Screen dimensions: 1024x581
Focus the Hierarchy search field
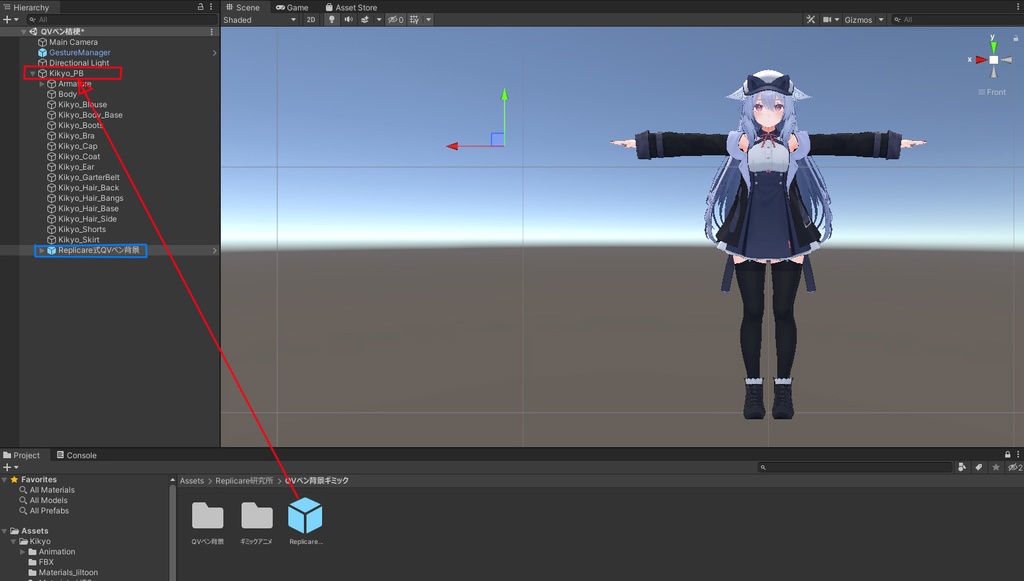pos(121,20)
